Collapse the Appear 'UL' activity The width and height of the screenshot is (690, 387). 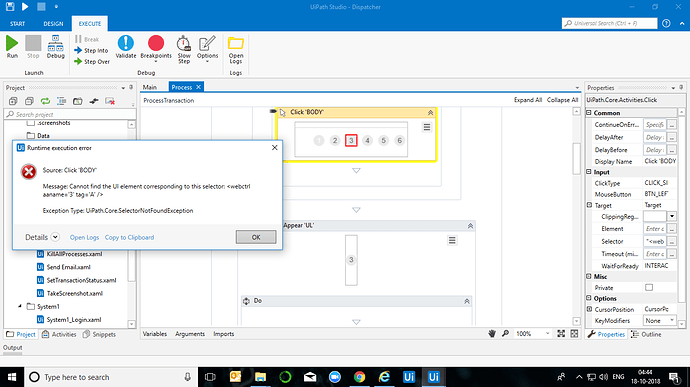(x=470, y=226)
